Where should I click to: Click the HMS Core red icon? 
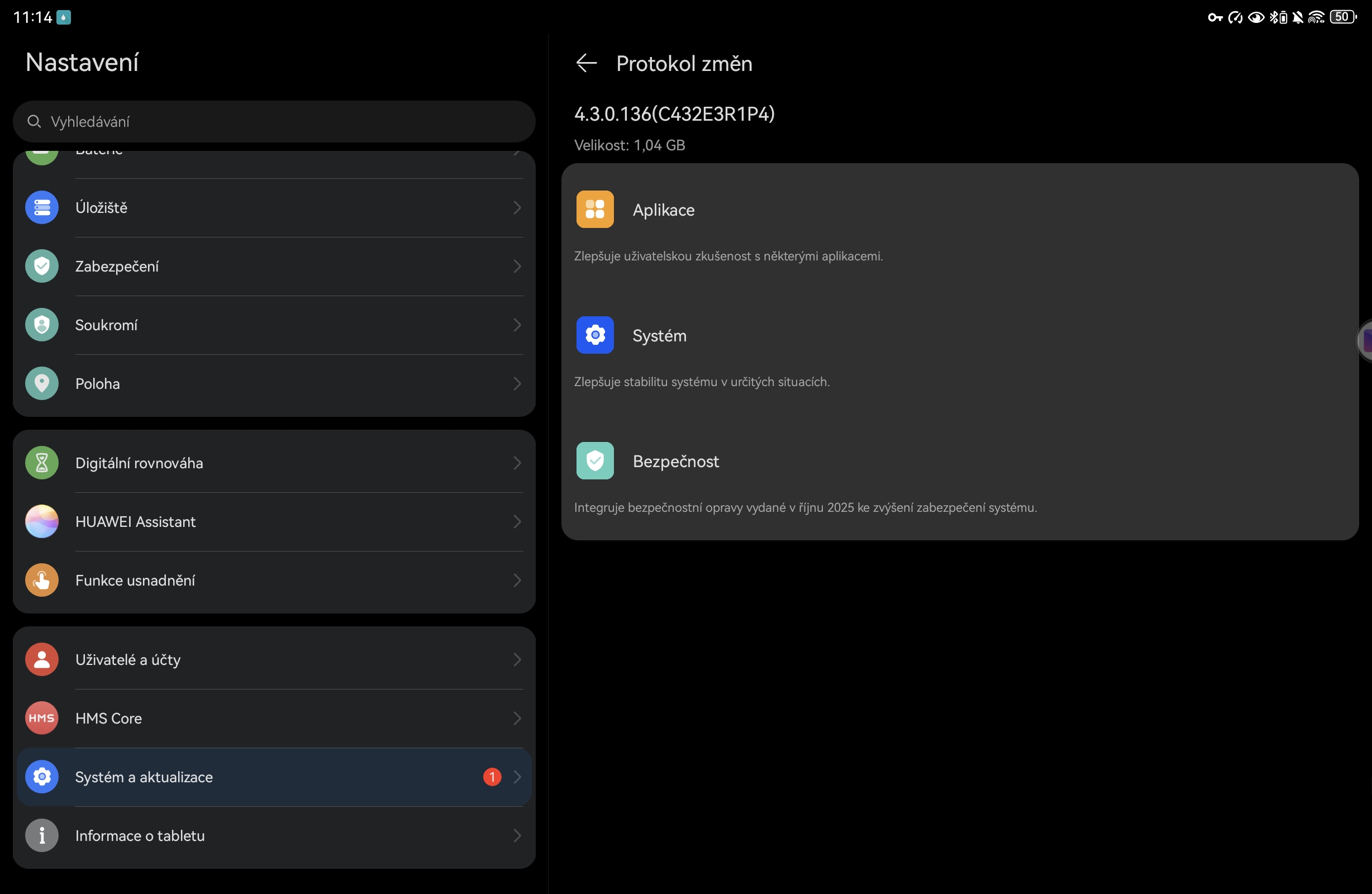41,718
